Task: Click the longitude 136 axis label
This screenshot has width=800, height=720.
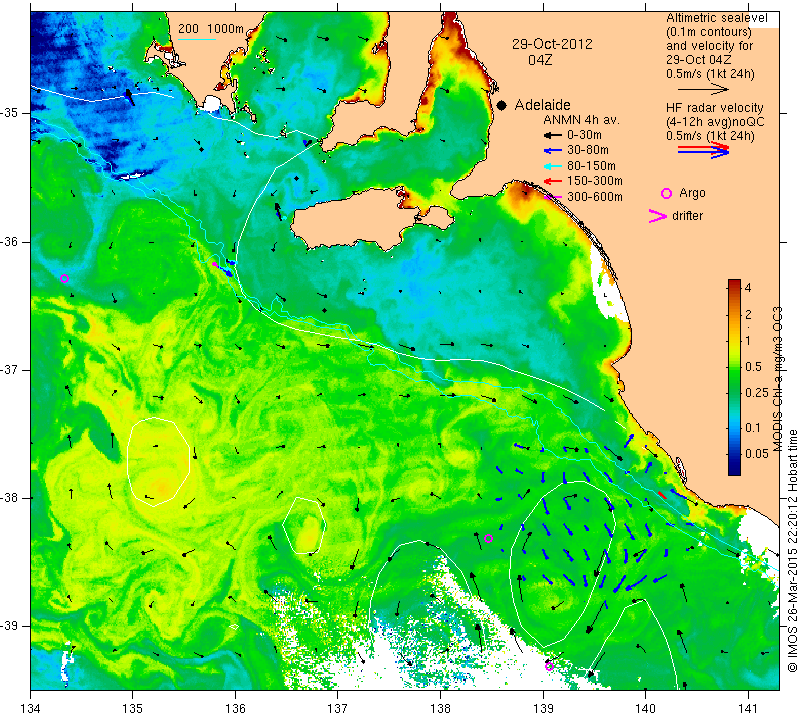Action: point(235,708)
